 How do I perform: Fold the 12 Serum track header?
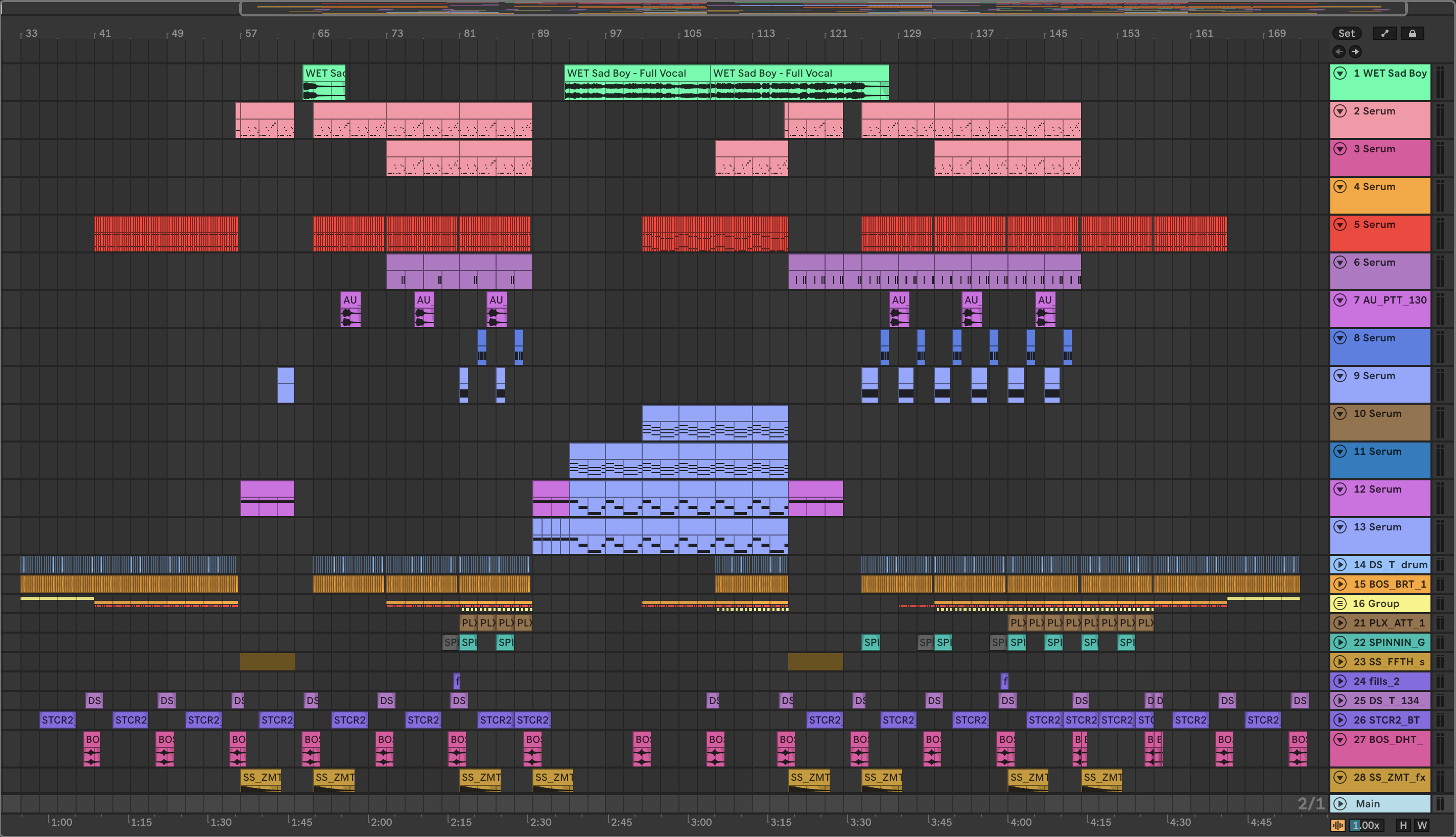click(x=1340, y=489)
